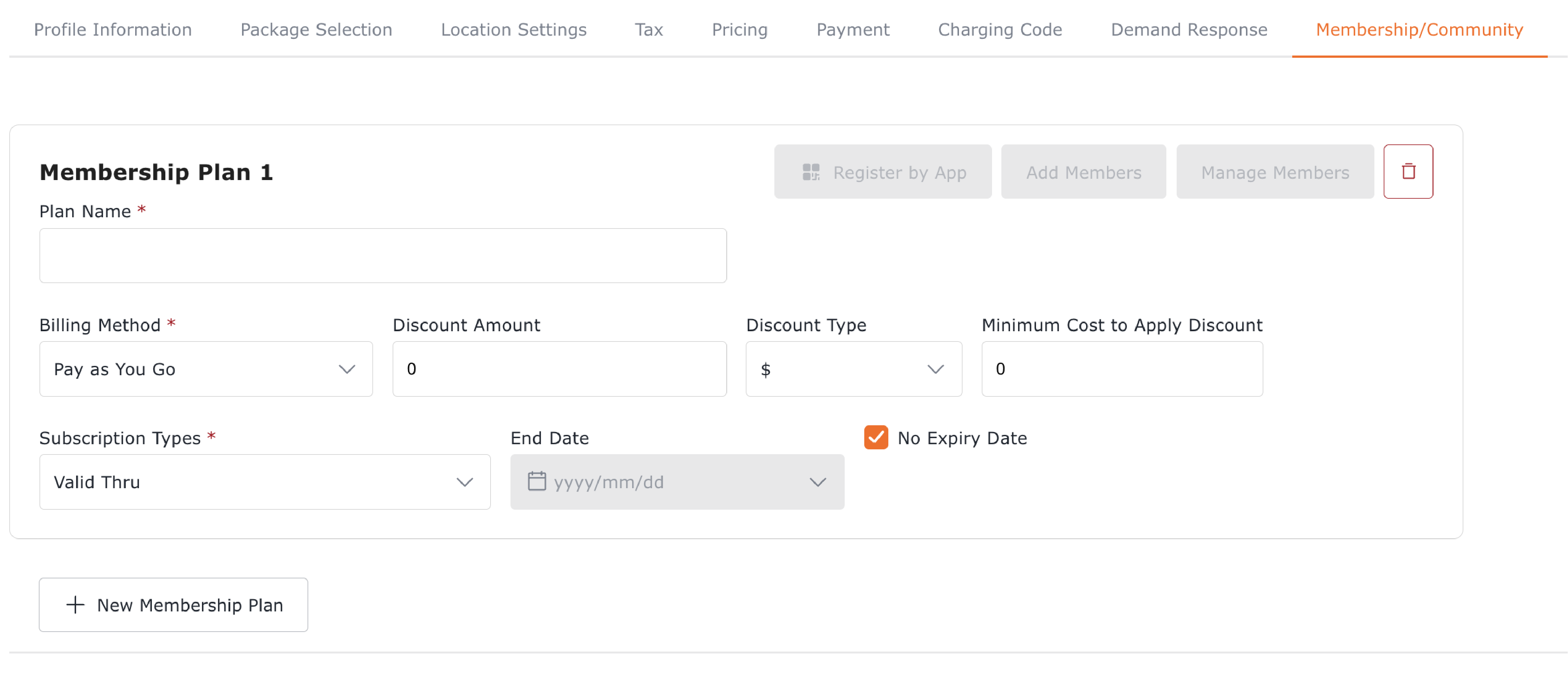This screenshot has height=683, width=1568.
Task: Focus the Plan Name input field
Action: click(x=383, y=256)
